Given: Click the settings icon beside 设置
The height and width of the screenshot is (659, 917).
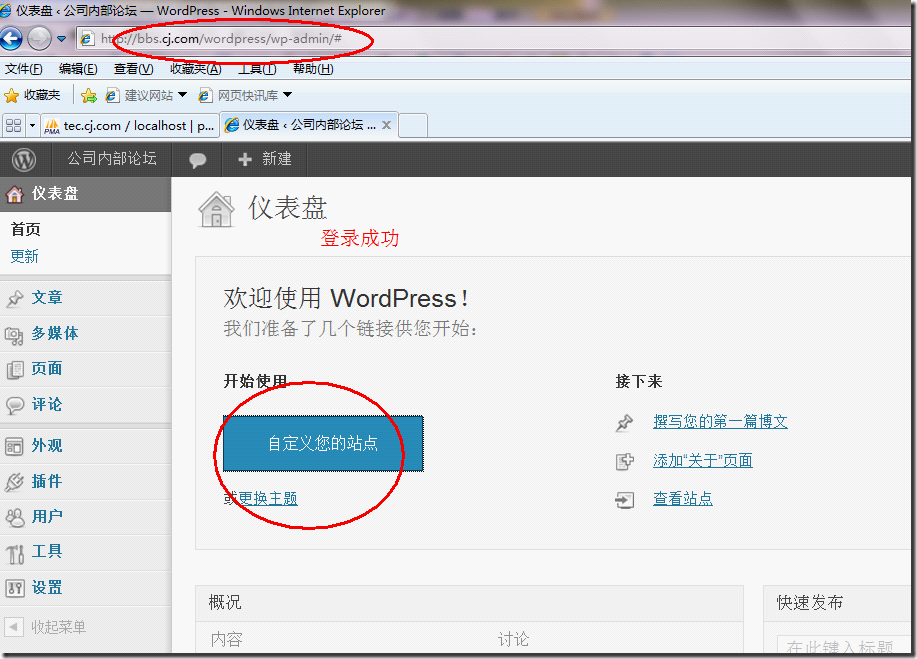Looking at the screenshot, I should 15,588.
